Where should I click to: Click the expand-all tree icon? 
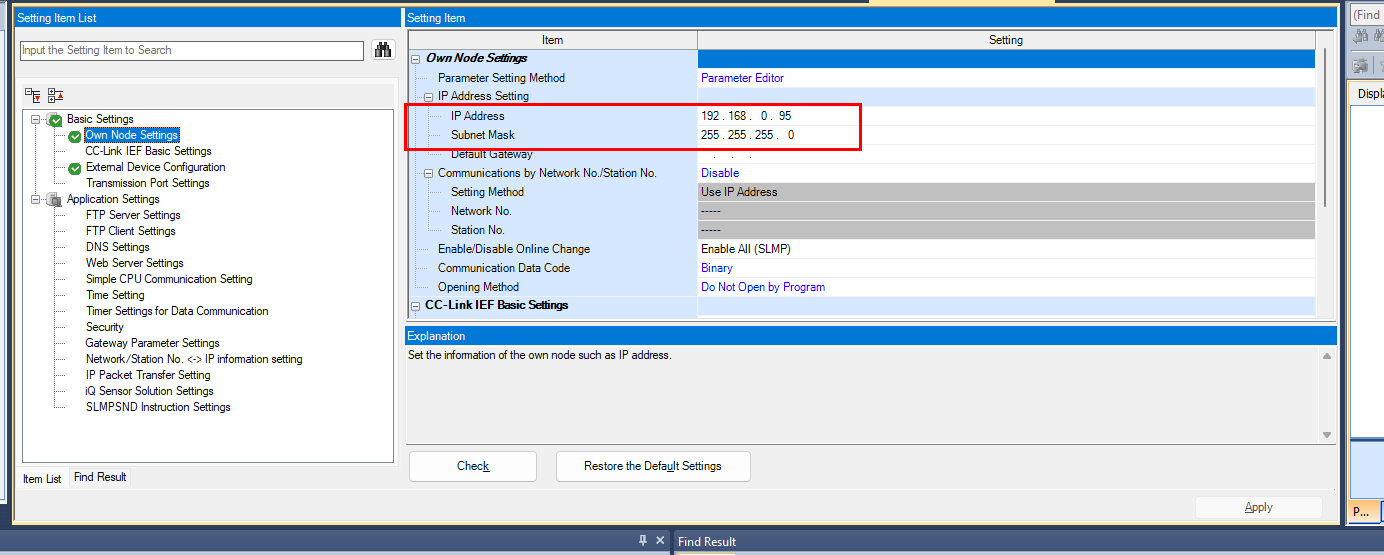33,96
